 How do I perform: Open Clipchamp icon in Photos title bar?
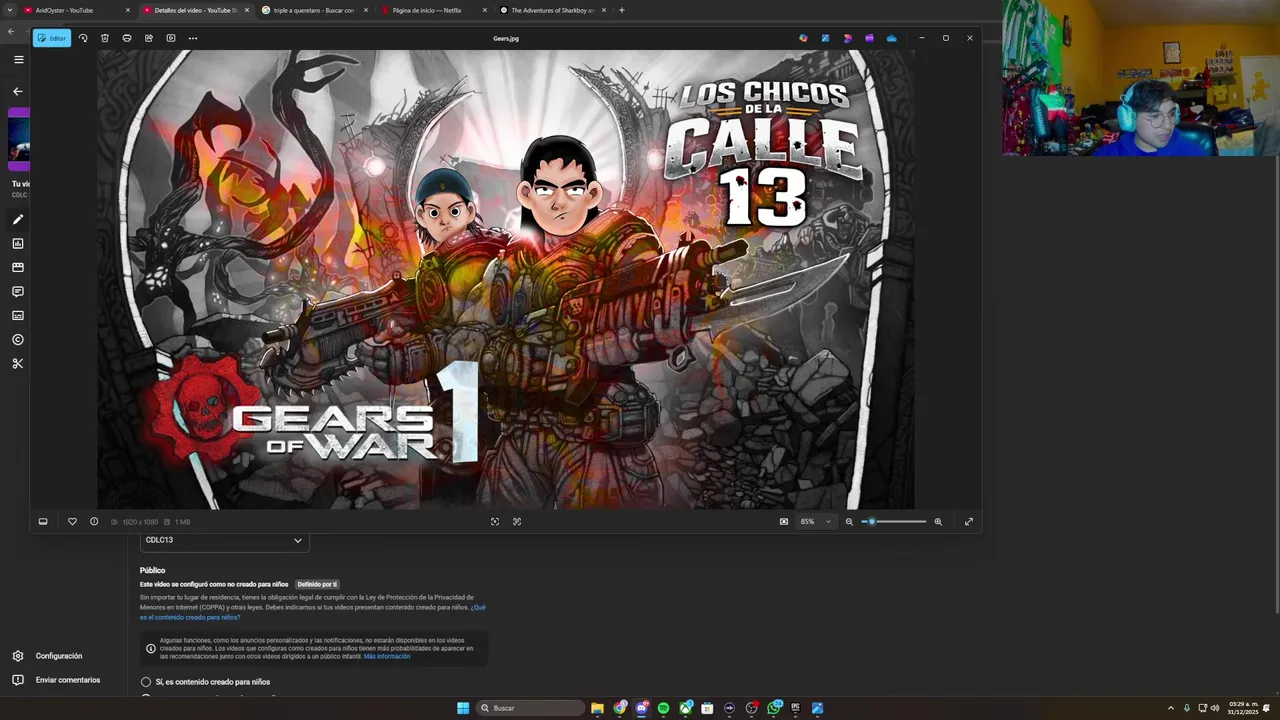pos(869,38)
